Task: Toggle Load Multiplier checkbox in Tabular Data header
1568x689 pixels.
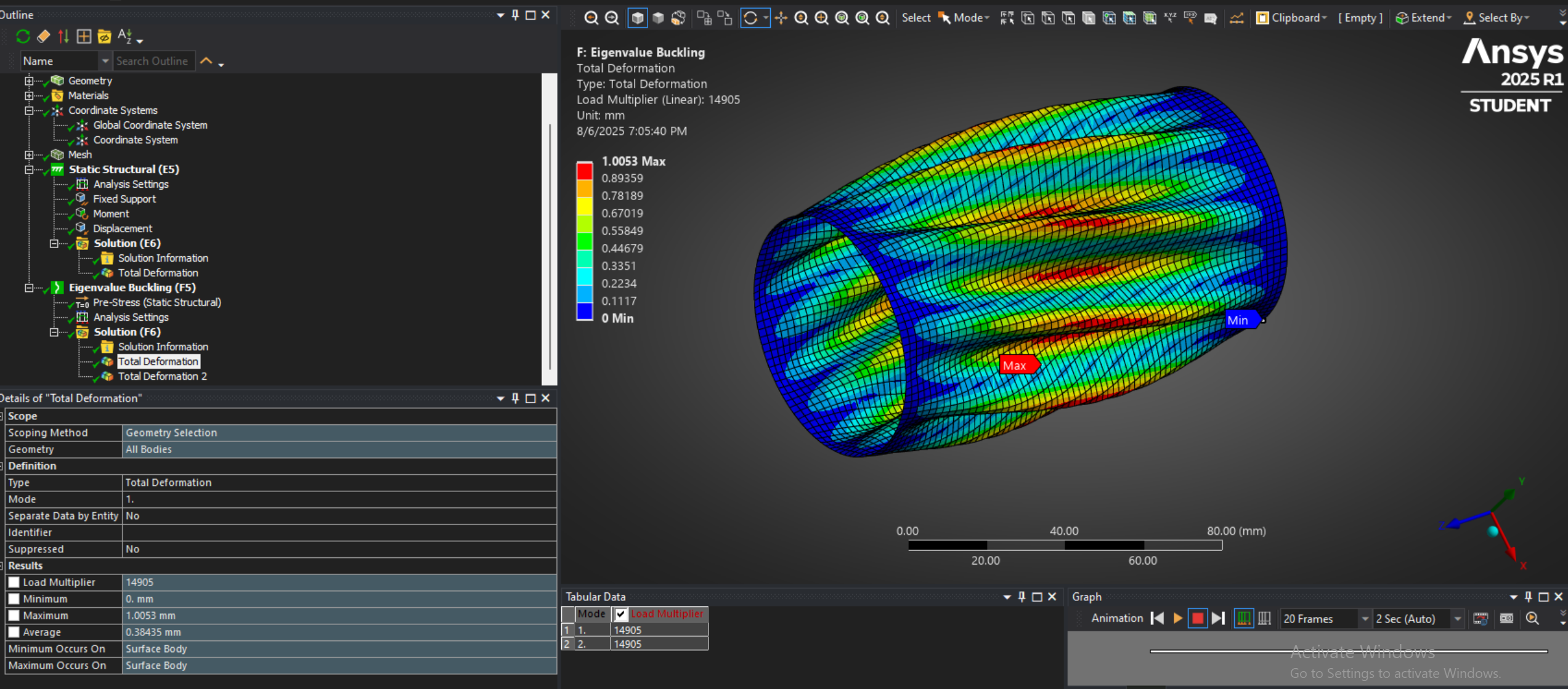Action: [x=620, y=614]
